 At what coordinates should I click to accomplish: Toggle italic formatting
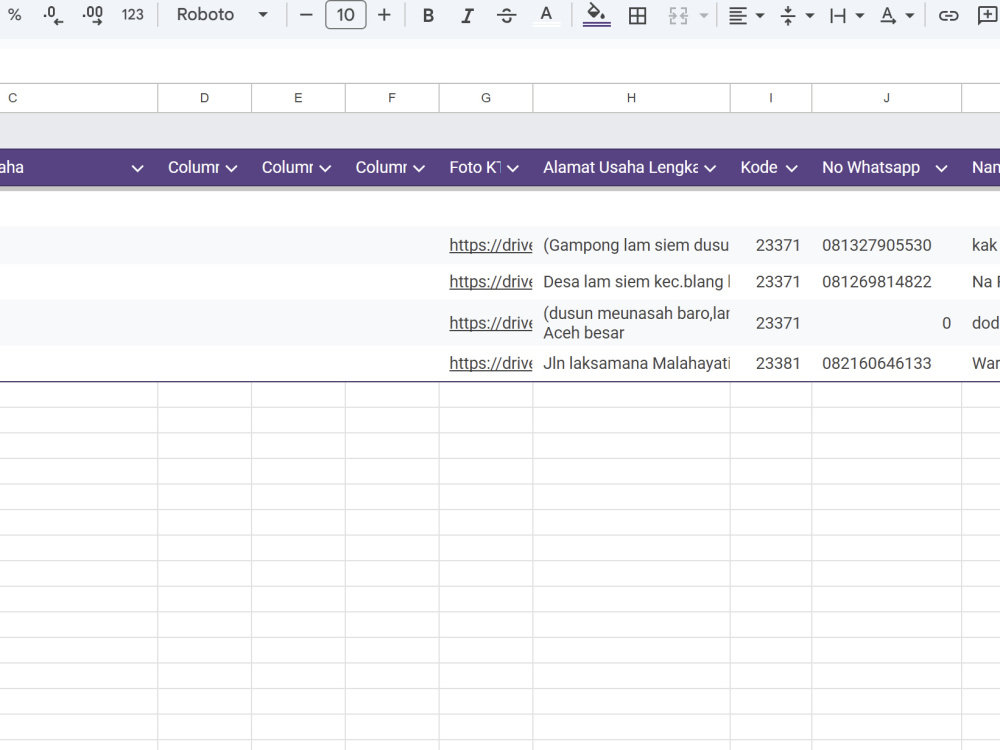coord(467,15)
